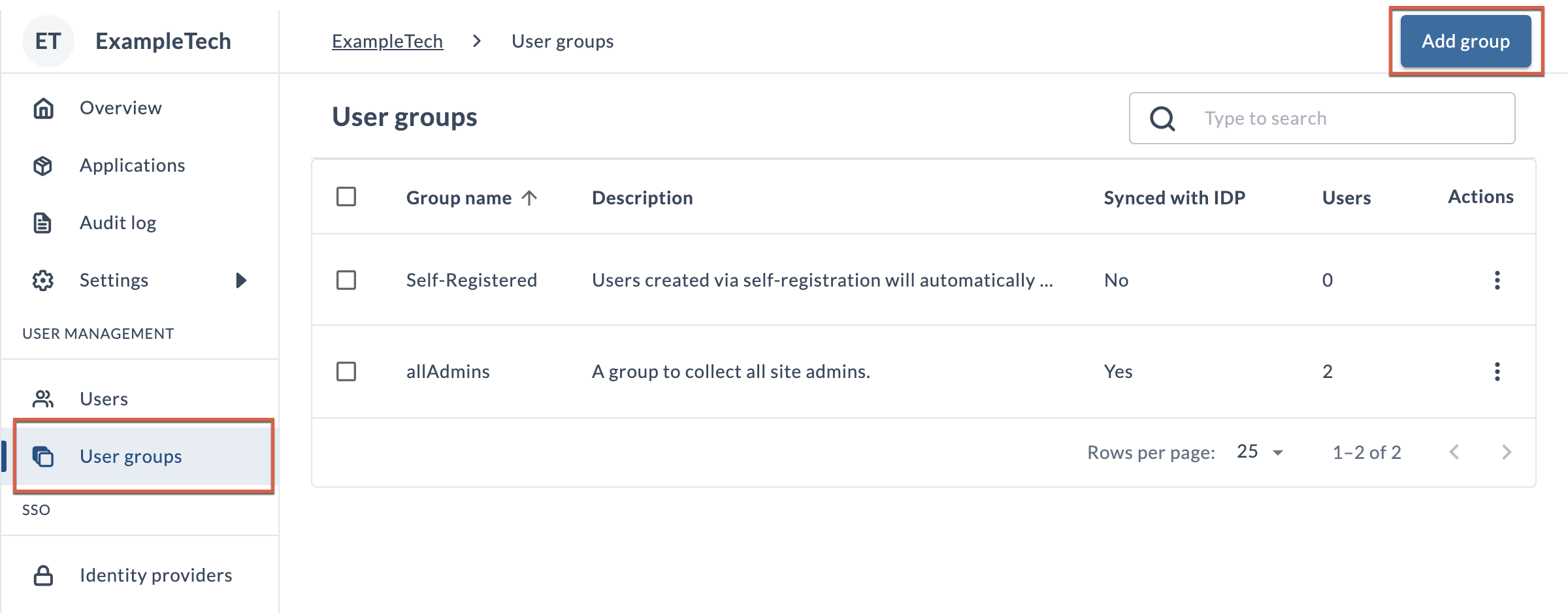Click the Self-Registered group name
The width and height of the screenshot is (1568, 613).
(x=472, y=280)
